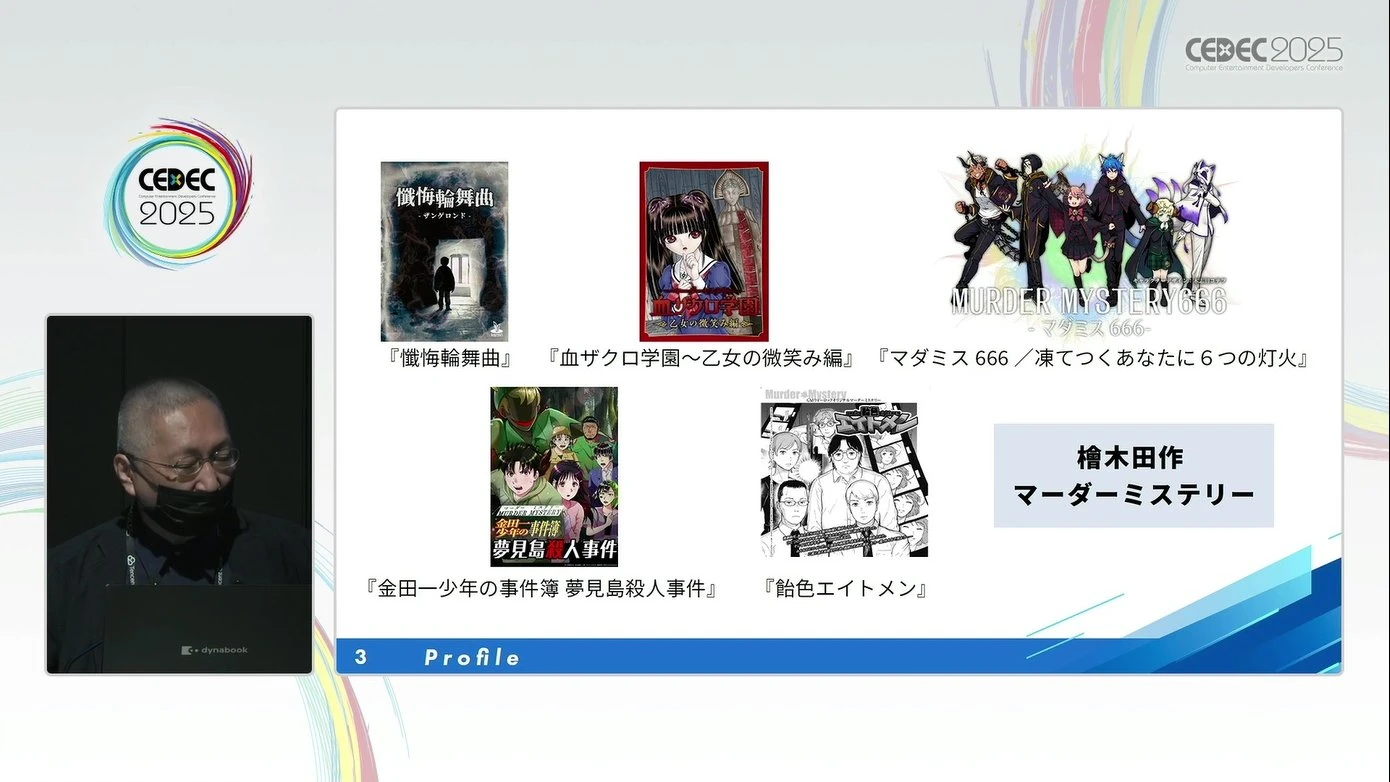Click the speaker camera feed panel
The image size is (1390, 782).
tap(179, 494)
